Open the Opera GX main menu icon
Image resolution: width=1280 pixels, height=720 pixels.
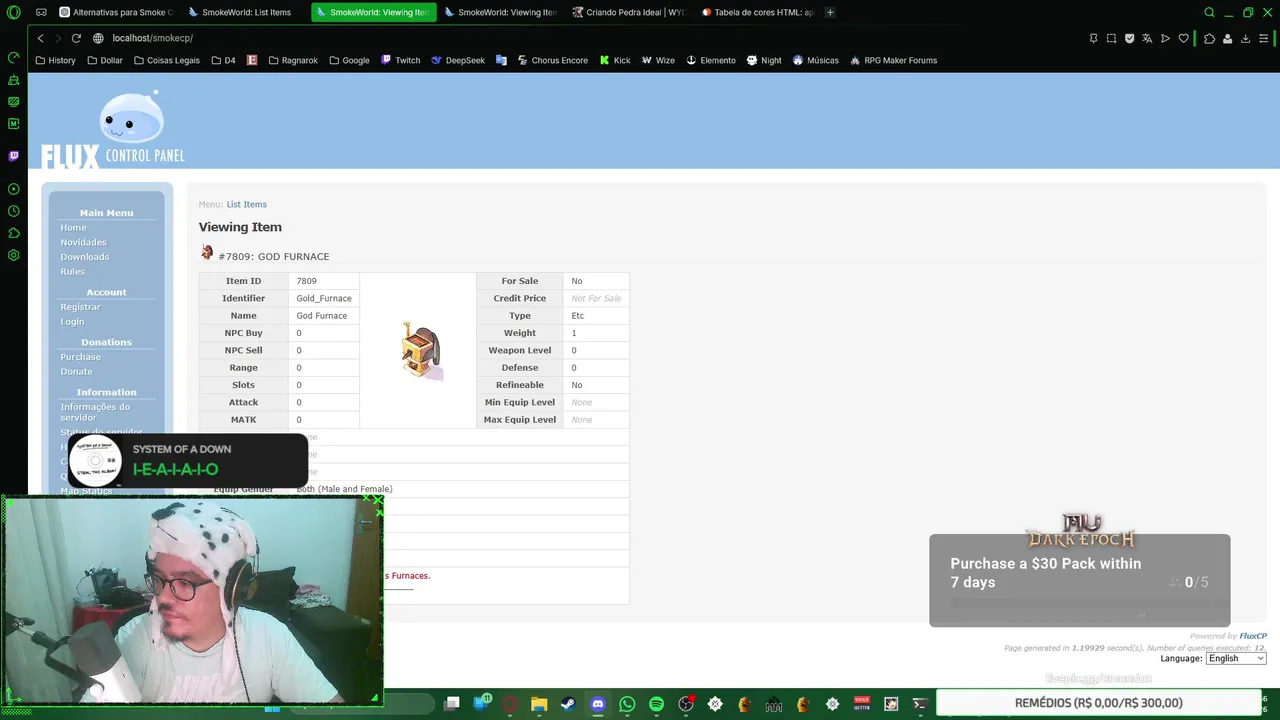pos(13,12)
